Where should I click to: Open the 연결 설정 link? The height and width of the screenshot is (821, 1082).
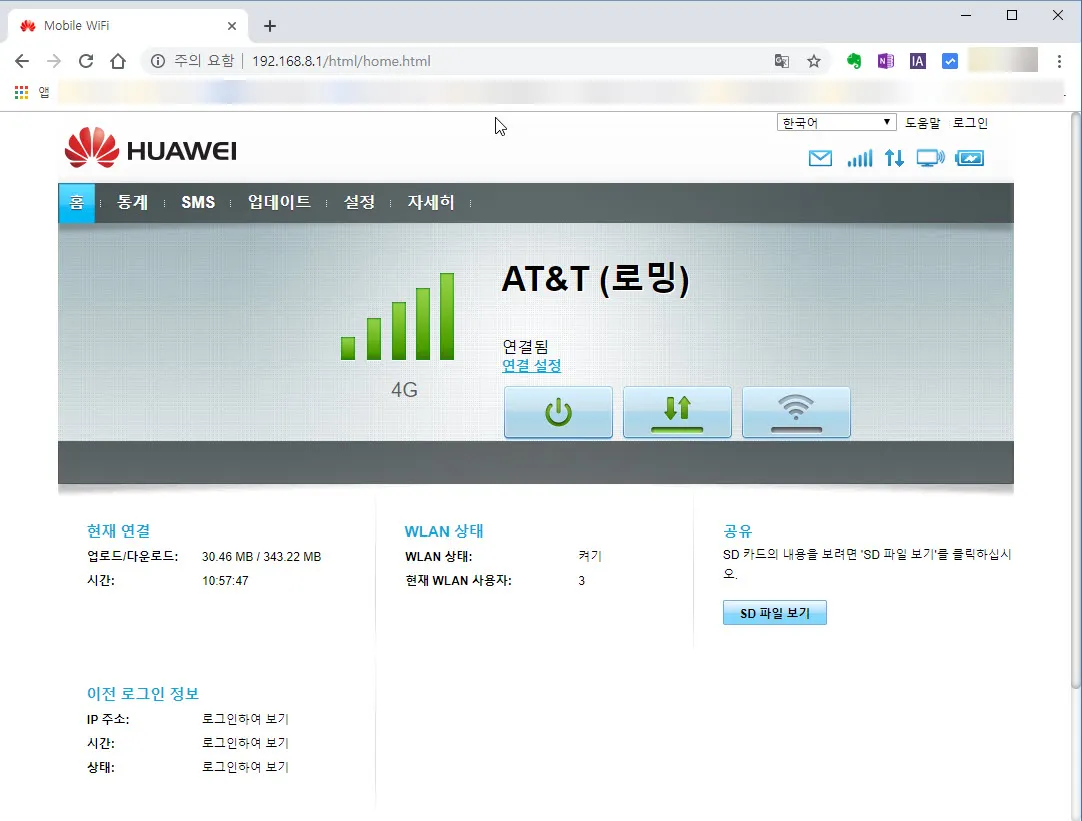(531, 366)
